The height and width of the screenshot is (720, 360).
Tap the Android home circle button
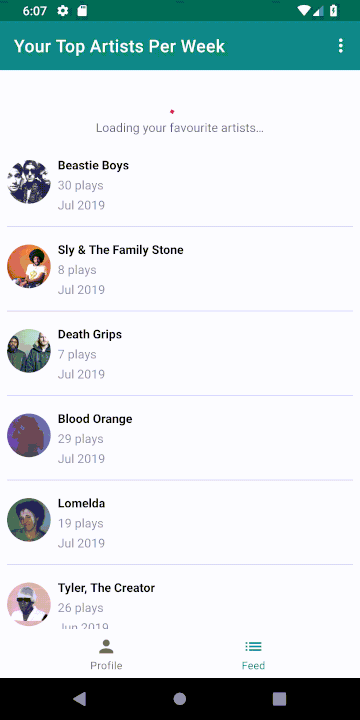pos(180,699)
